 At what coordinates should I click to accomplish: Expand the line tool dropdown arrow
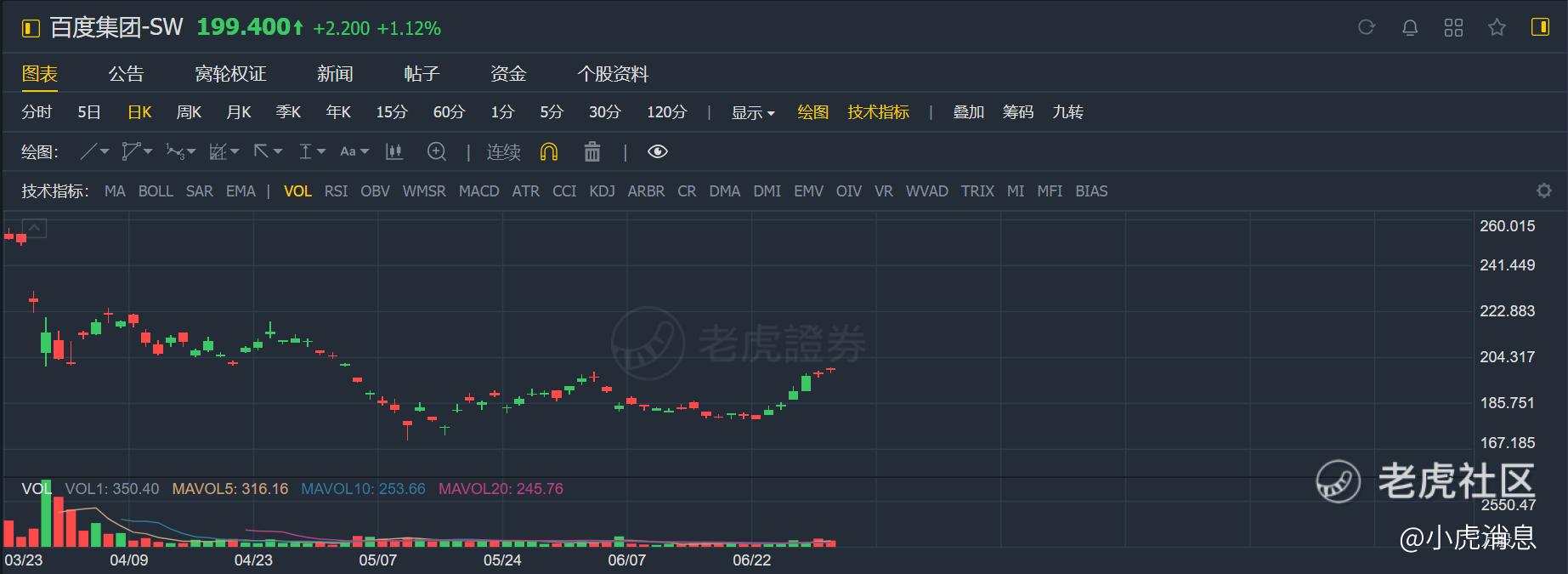pyautogui.click(x=105, y=151)
